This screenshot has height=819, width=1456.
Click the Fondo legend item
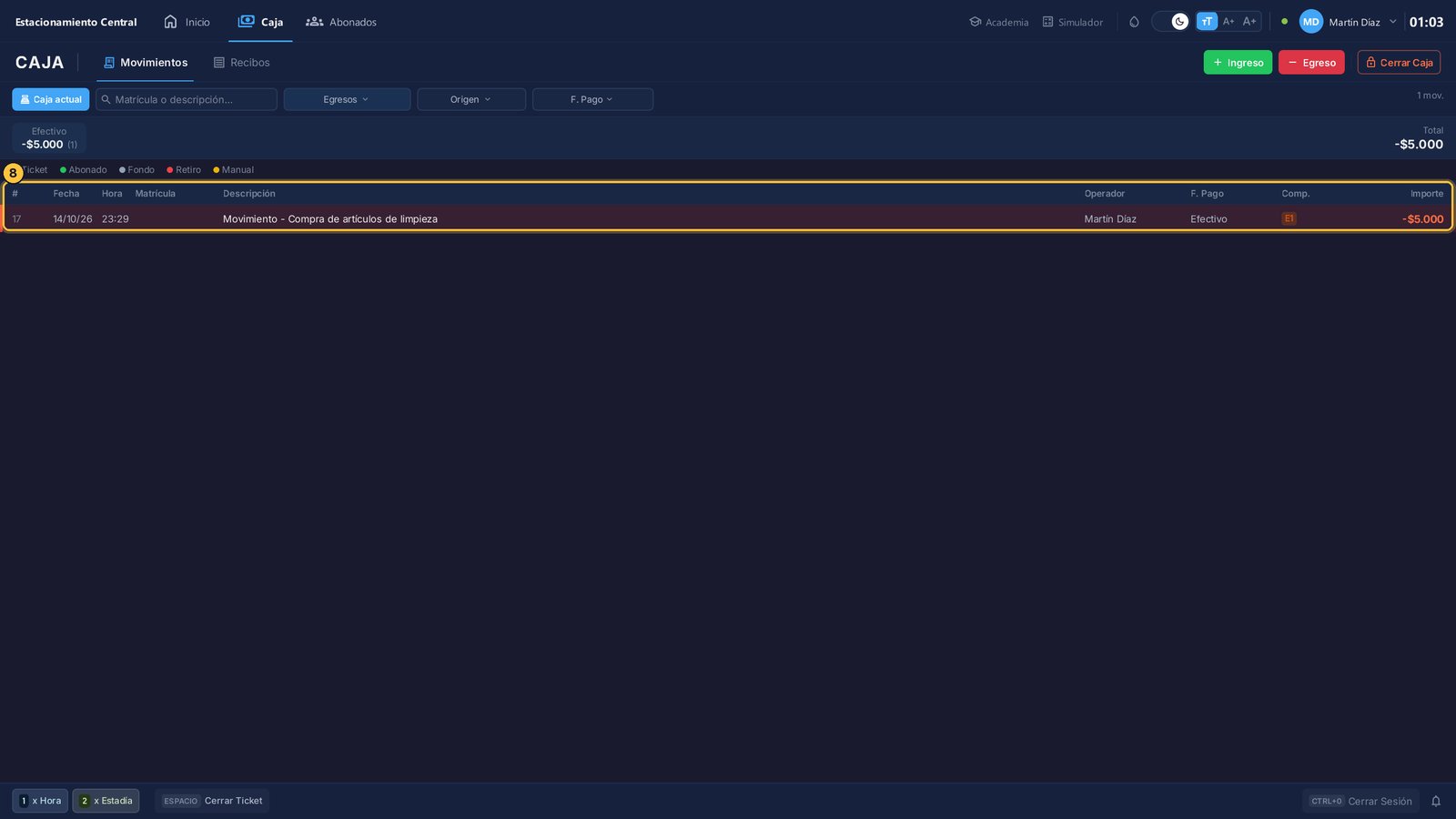[136, 170]
